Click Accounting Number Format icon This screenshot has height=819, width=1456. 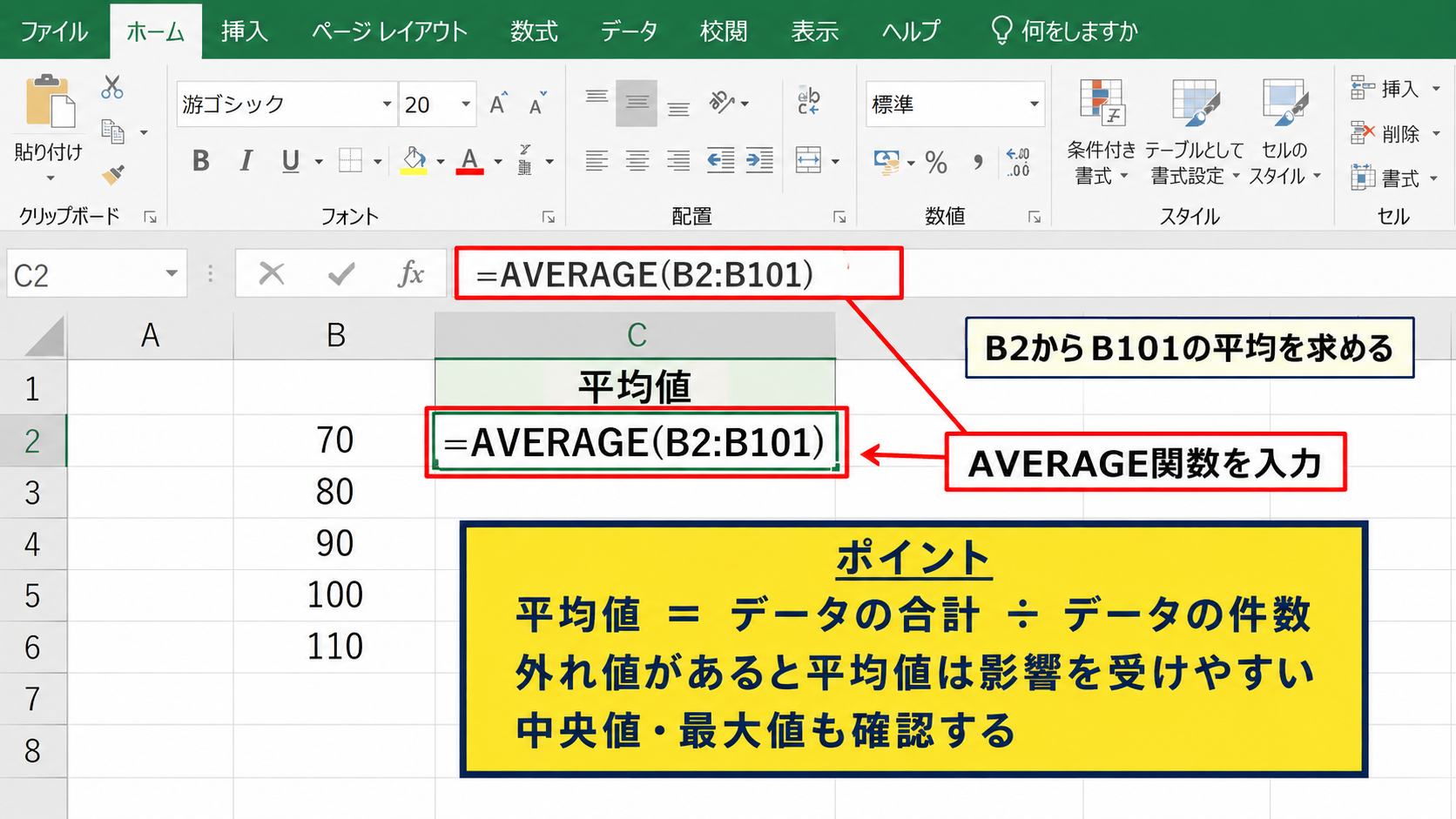[x=886, y=162]
